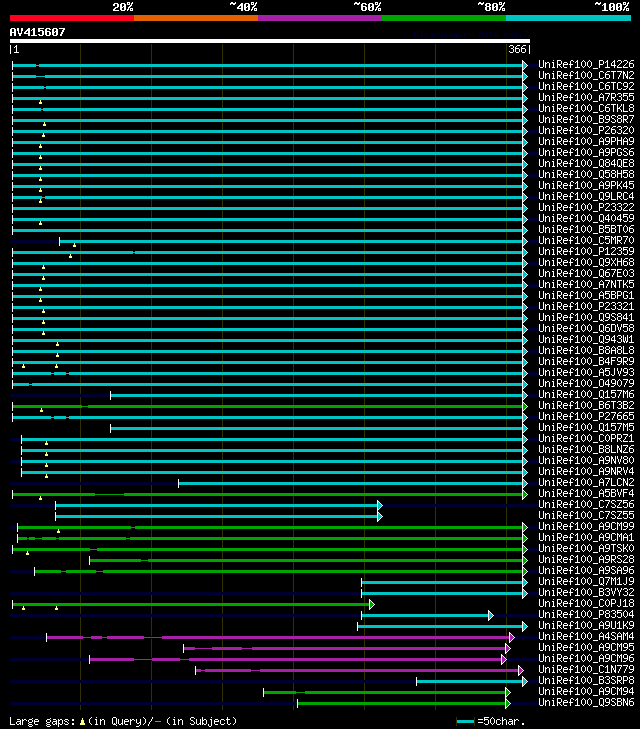Image resolution: width=640 pixels, height=729 pixels.
Task: Click the UniRef100_Q6DV58 label
Action: 586,328
